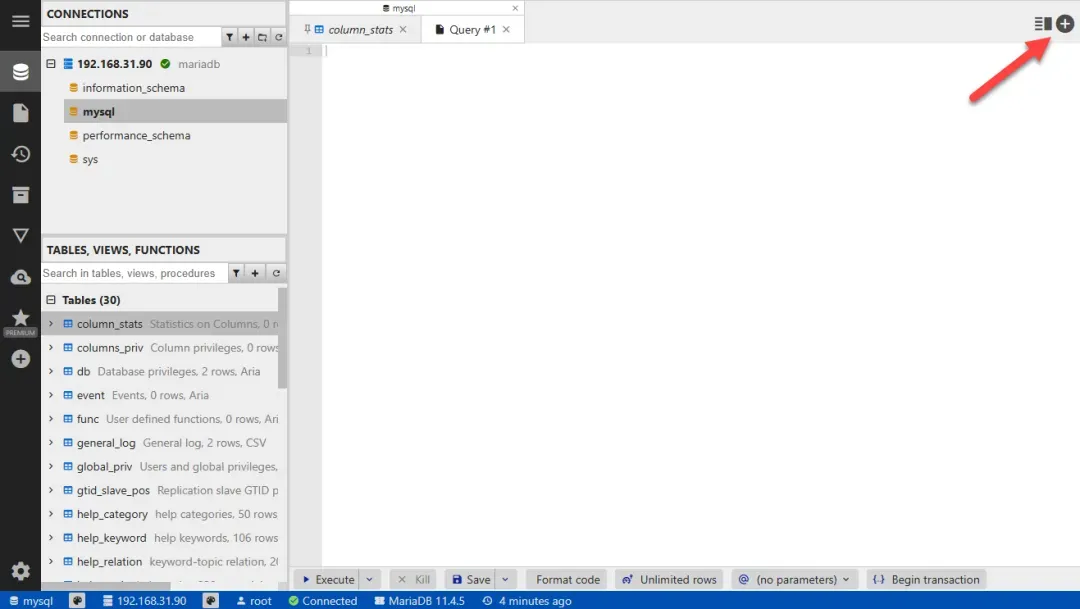Click palette icon next to mysql in status bar
Image resolution: width=1080 pixels, height=609 pixels.
77,601
